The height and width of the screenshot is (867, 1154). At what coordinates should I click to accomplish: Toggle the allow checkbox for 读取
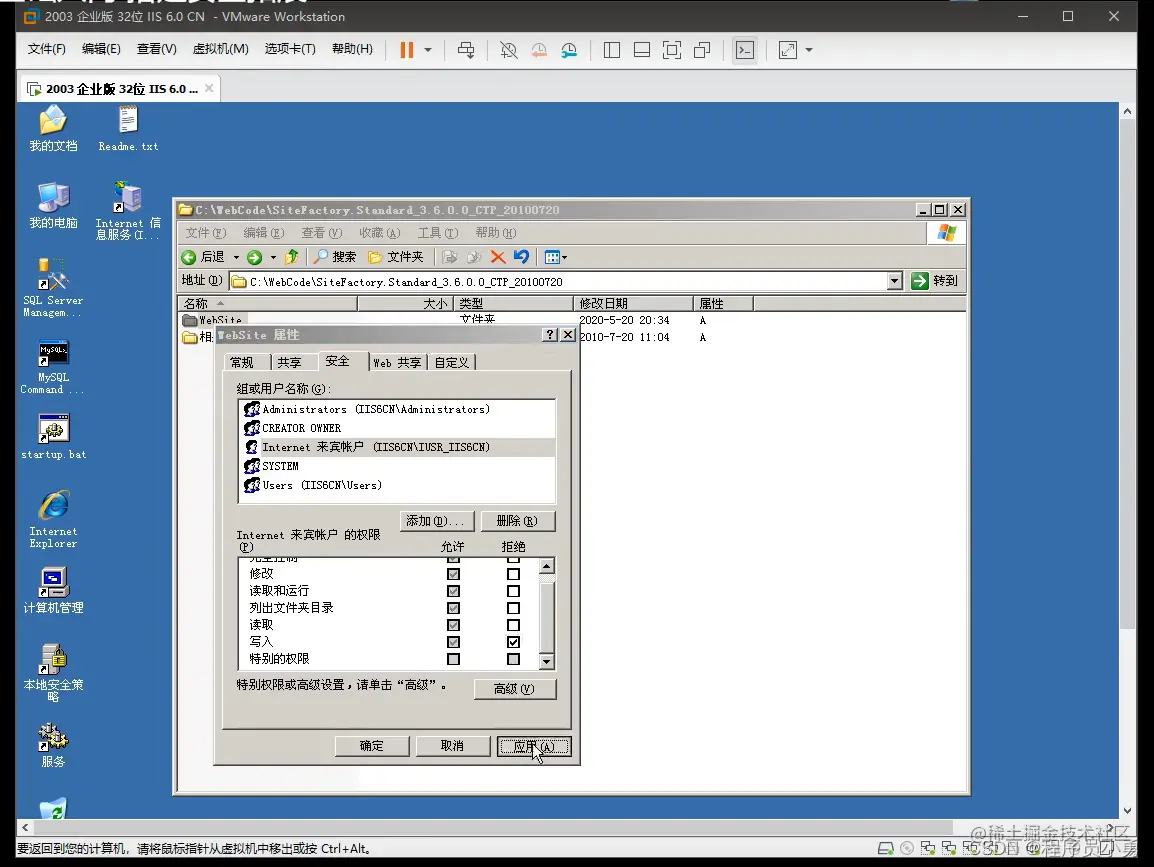coord(453,625)
